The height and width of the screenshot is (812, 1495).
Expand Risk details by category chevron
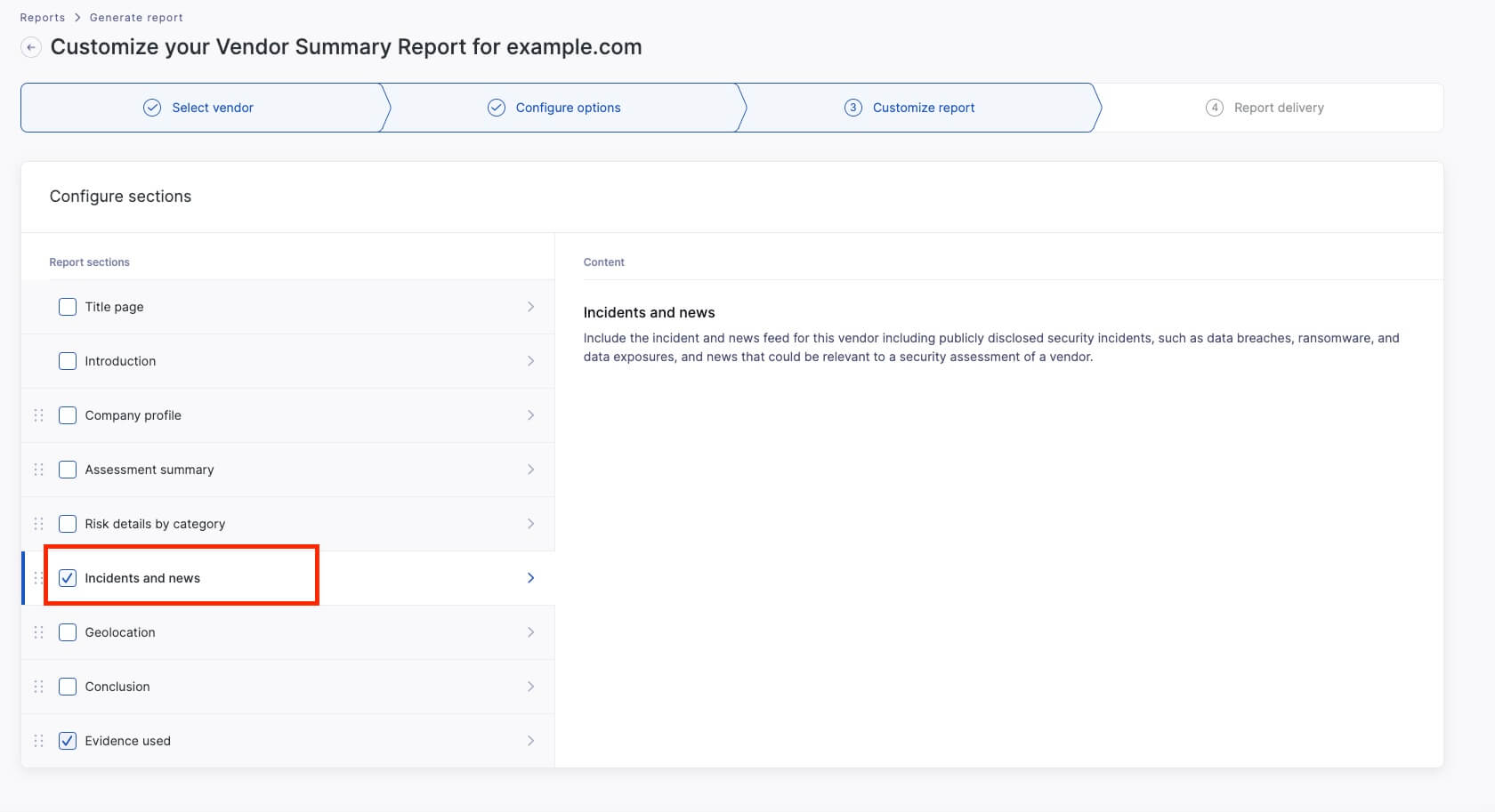click(x=531, y=524)
